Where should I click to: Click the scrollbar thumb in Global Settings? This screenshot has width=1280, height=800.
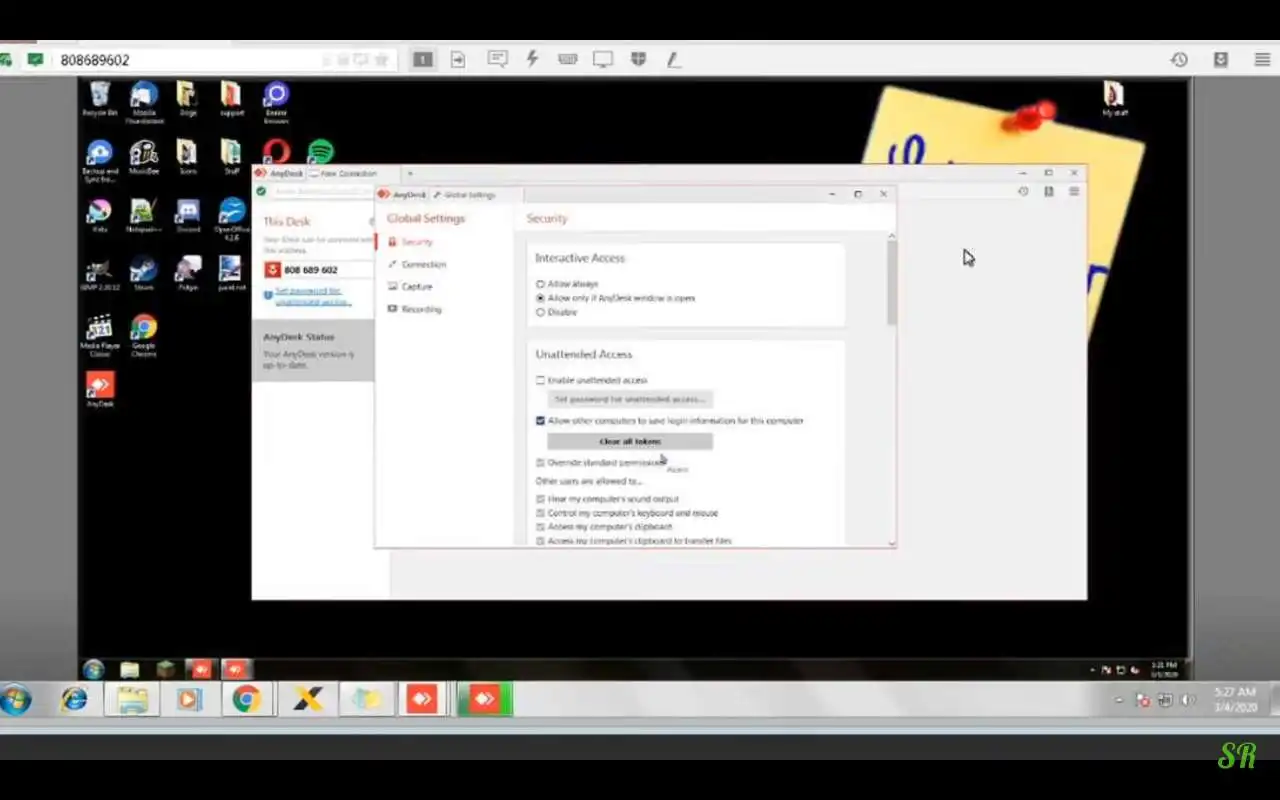click(891, 282)
